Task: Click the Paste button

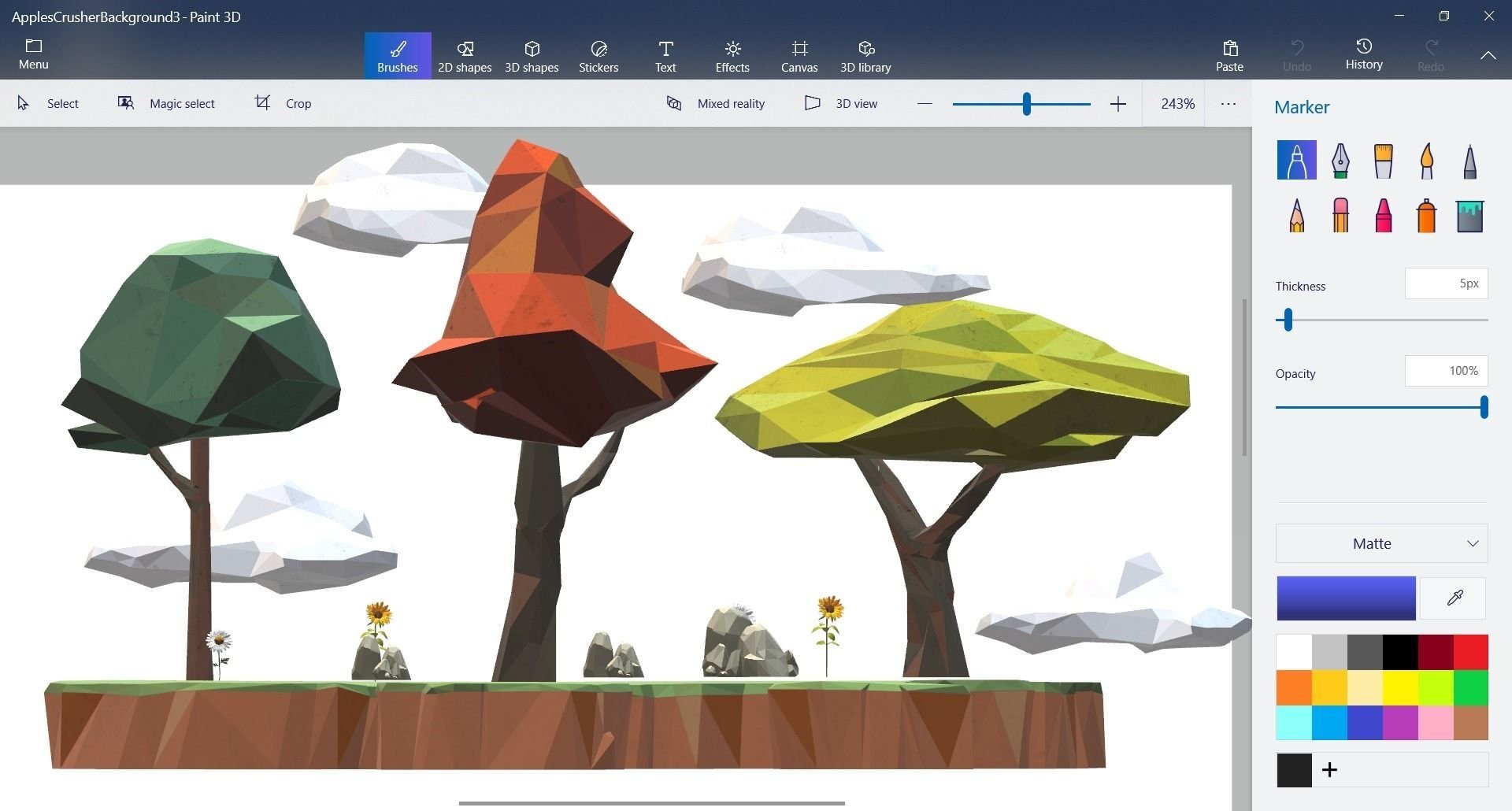Action: coord(1229,56)
